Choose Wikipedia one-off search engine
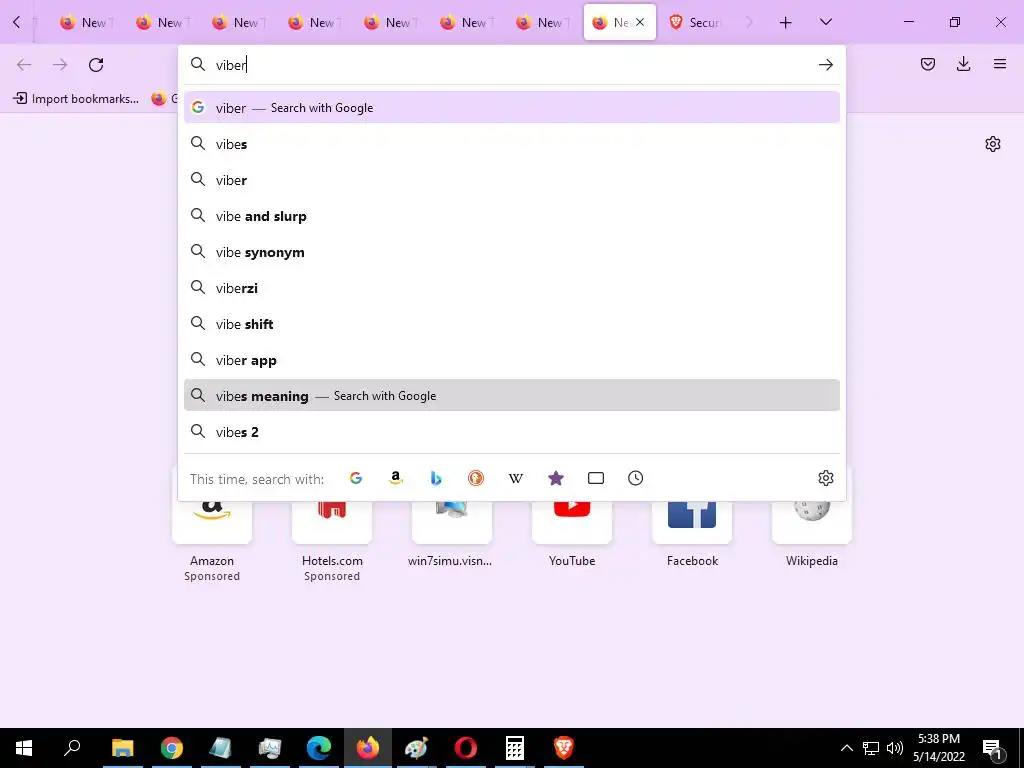This screenshot has width=1024, height=768. click(516, 478)
